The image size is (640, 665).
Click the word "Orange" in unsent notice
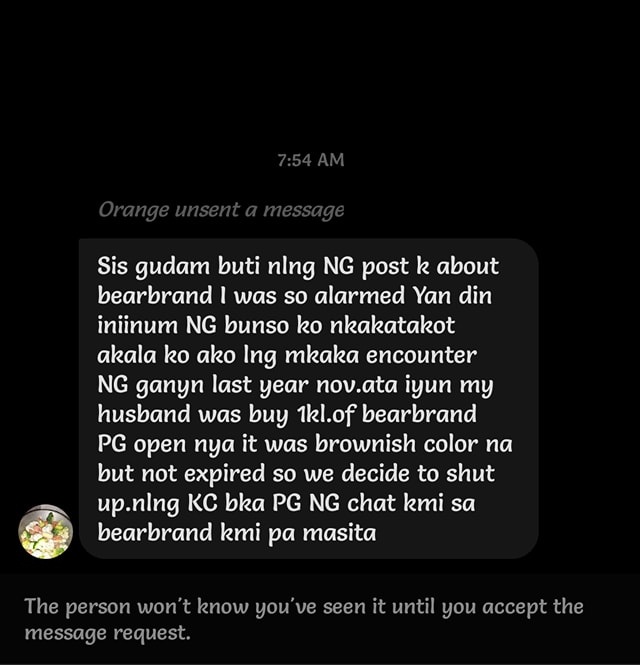tap(133, 211)
